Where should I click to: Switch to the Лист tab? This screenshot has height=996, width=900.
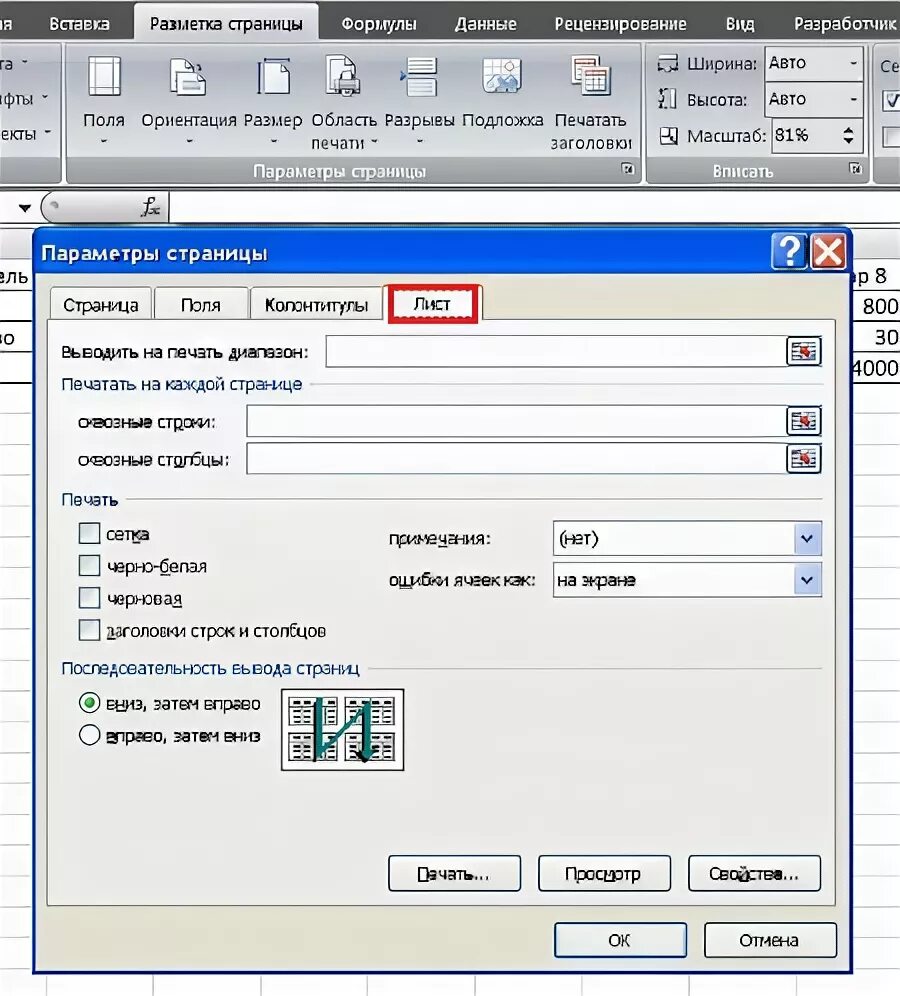point(433,304)
